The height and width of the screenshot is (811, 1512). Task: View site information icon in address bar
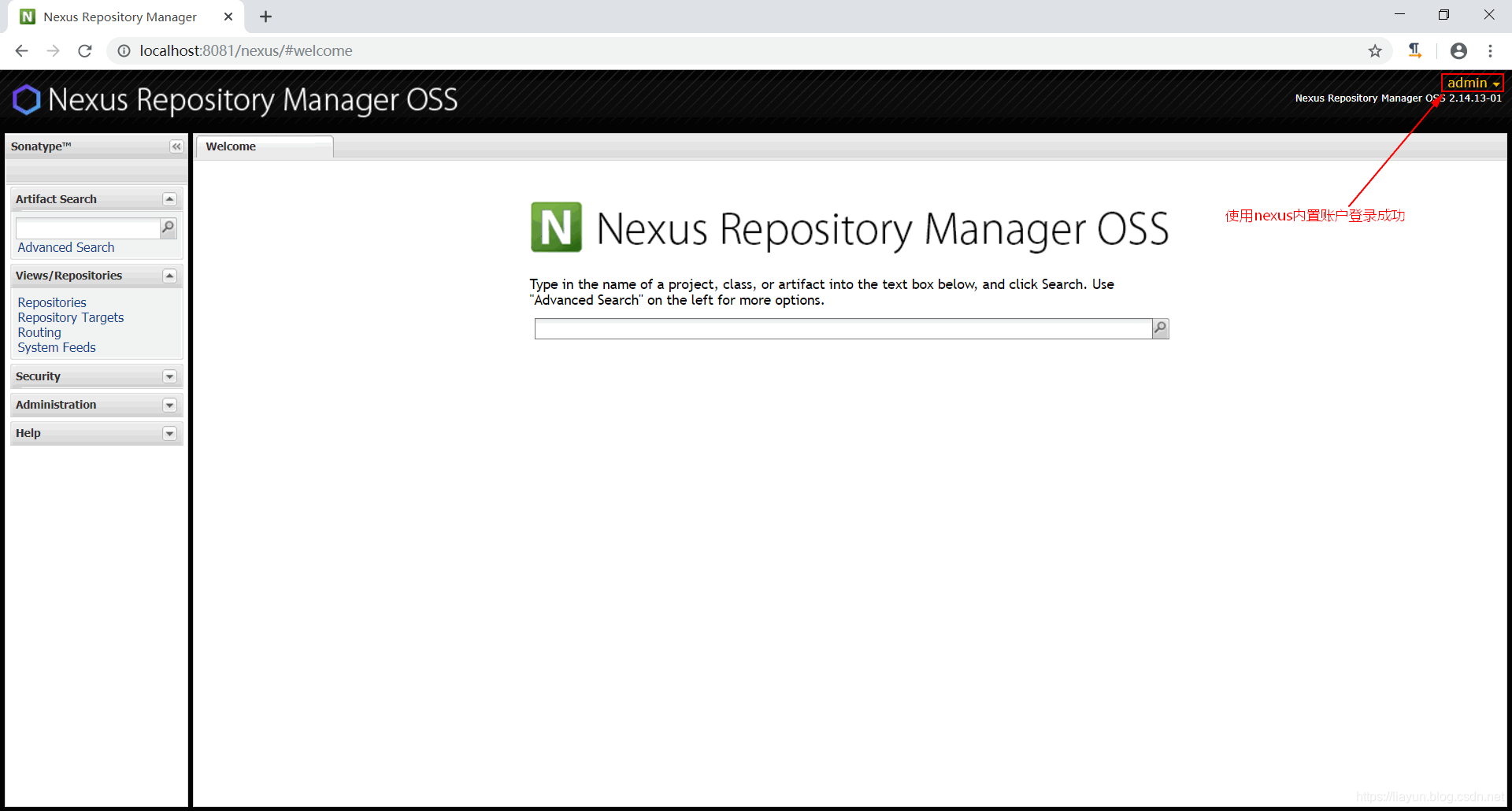[124, 51]
